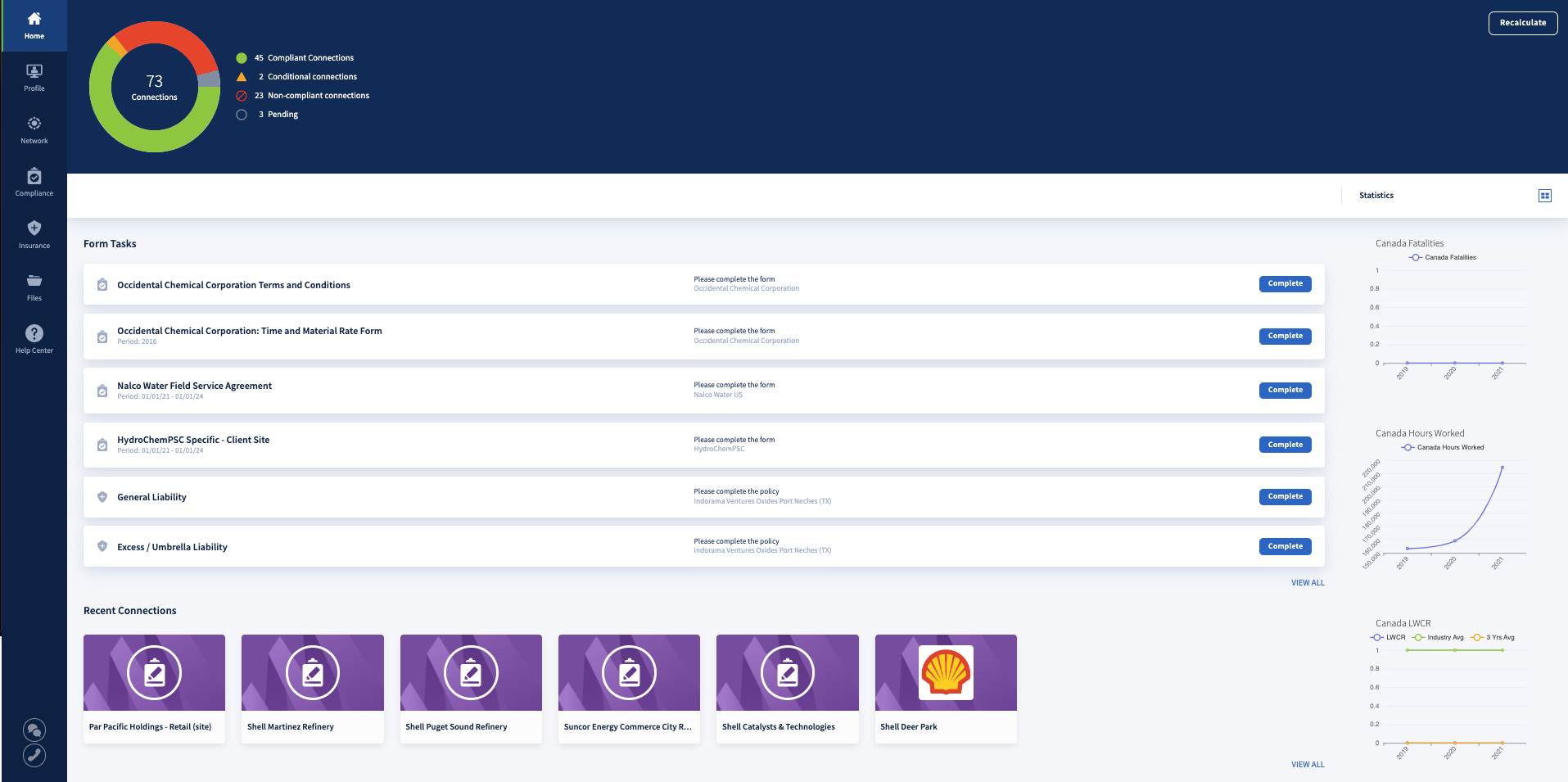Complete the Nalco Water Field Service Agreement
The height and width of the screenshot is (782, 1568).
coord(1285,391)
